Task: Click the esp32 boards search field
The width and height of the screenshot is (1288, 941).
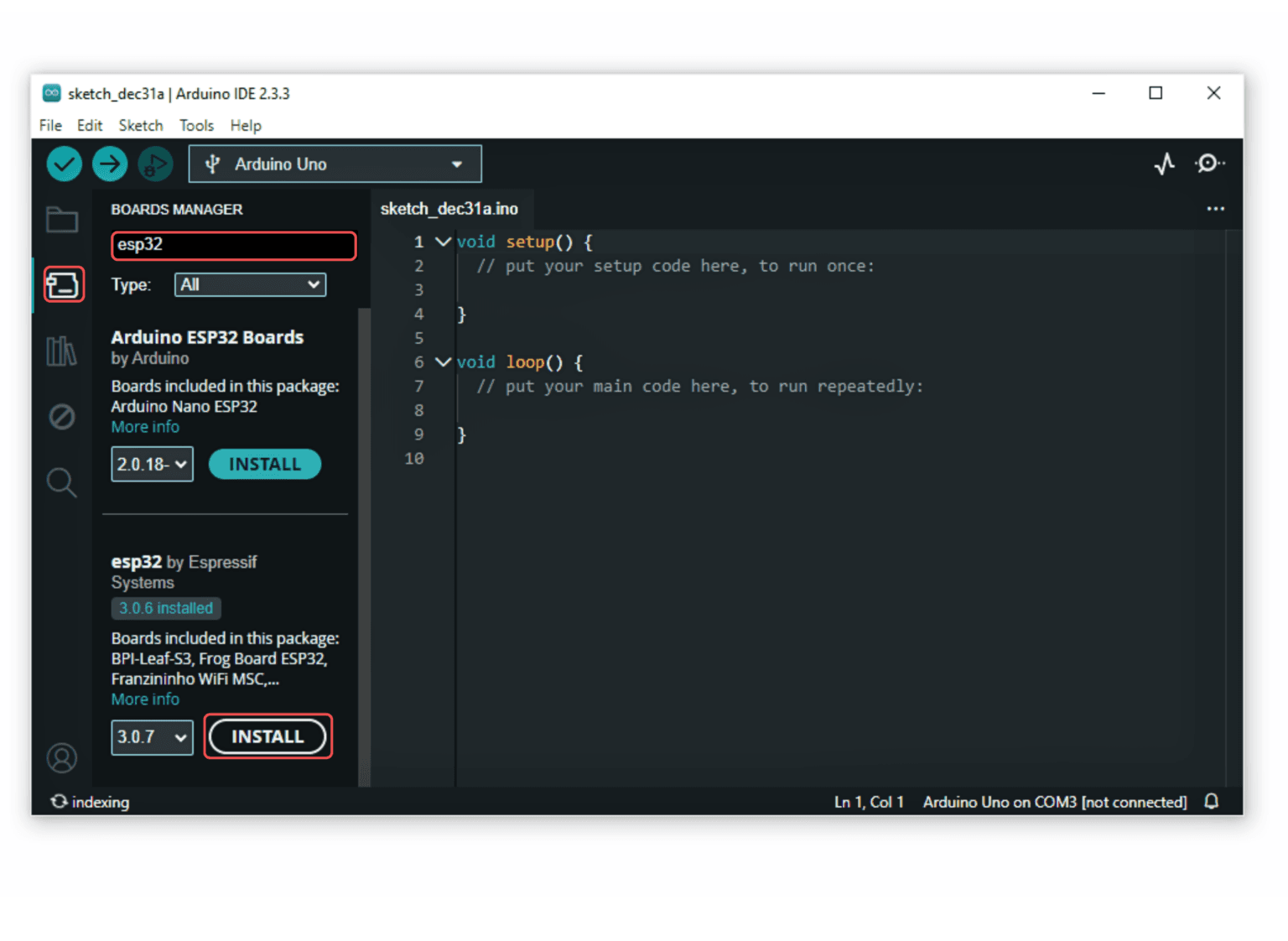Action: [x=233, y=245]
